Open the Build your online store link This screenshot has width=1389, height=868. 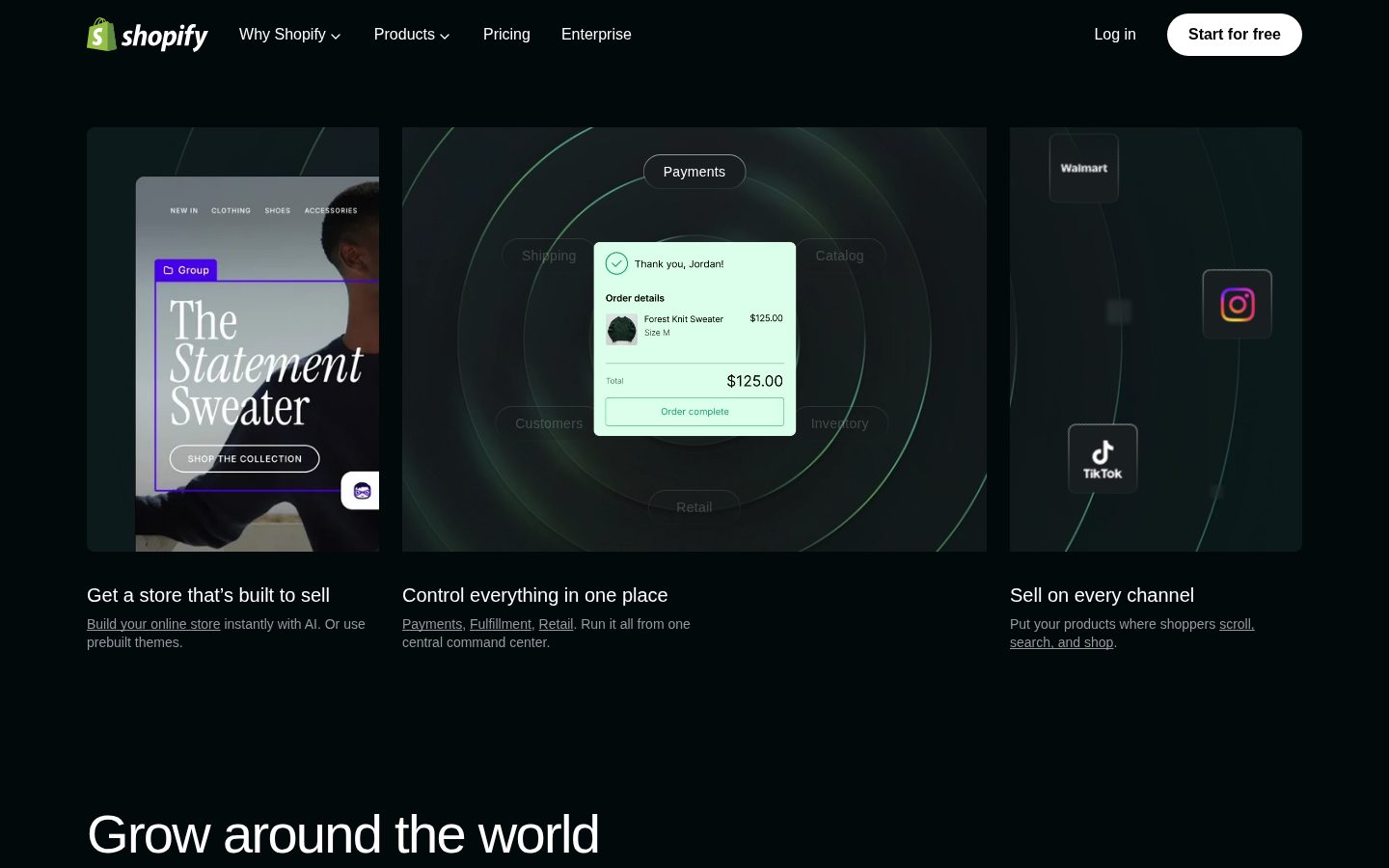(x=153, y=624)
